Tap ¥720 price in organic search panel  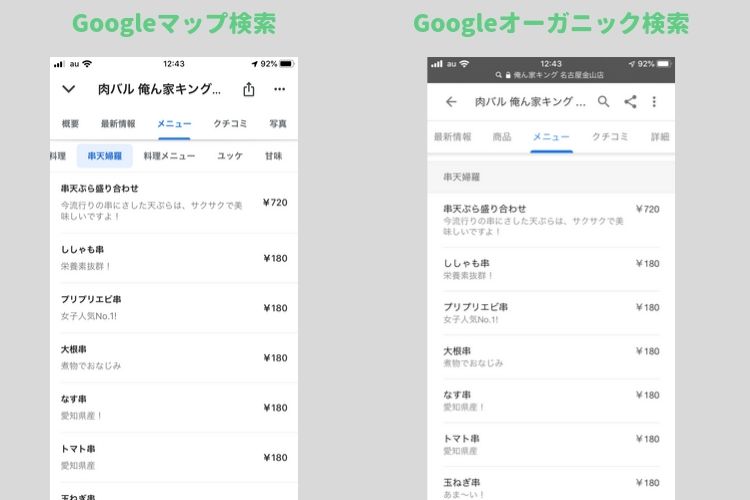click(x=648, y=209)
